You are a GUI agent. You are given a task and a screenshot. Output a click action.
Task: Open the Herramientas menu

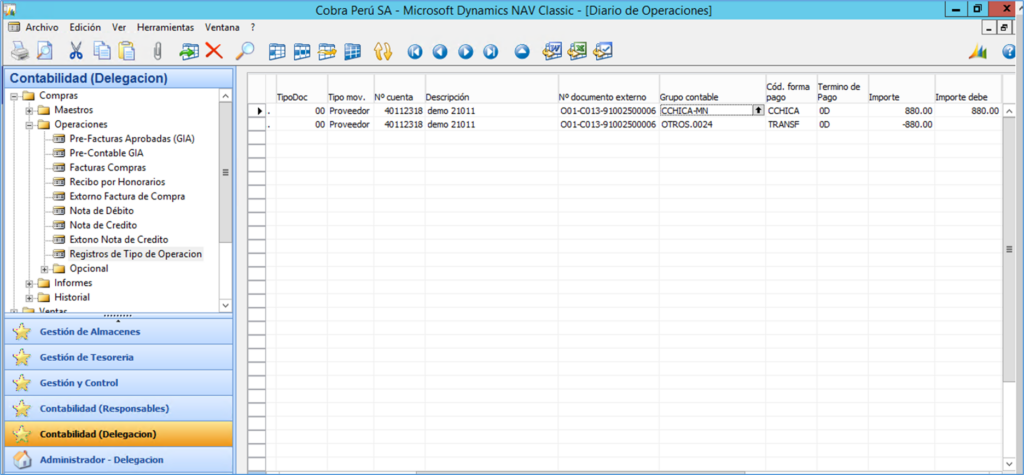[166, 27]
